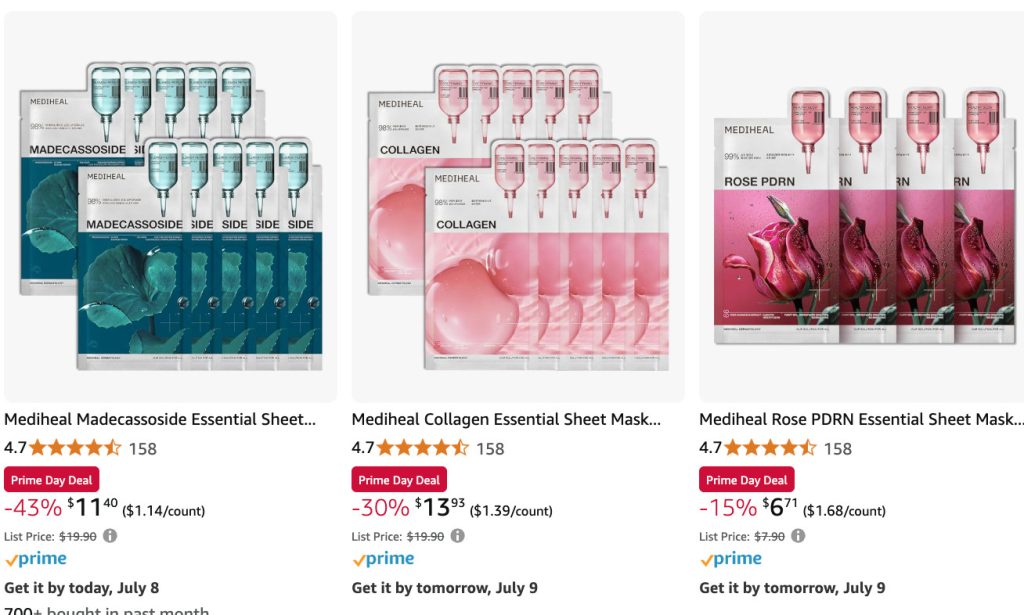Click the Madecassoside sheet mask product image
The width and height of the screenshot is (1024, 615).
tap(170, 207)
